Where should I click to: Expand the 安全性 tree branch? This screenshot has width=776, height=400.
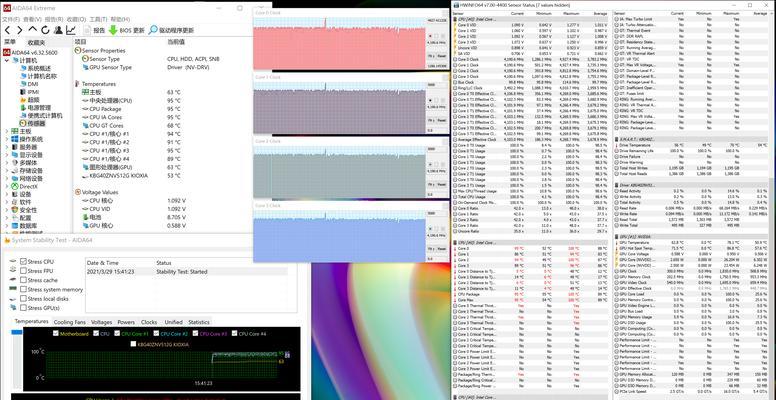click(x=6, y=210)
